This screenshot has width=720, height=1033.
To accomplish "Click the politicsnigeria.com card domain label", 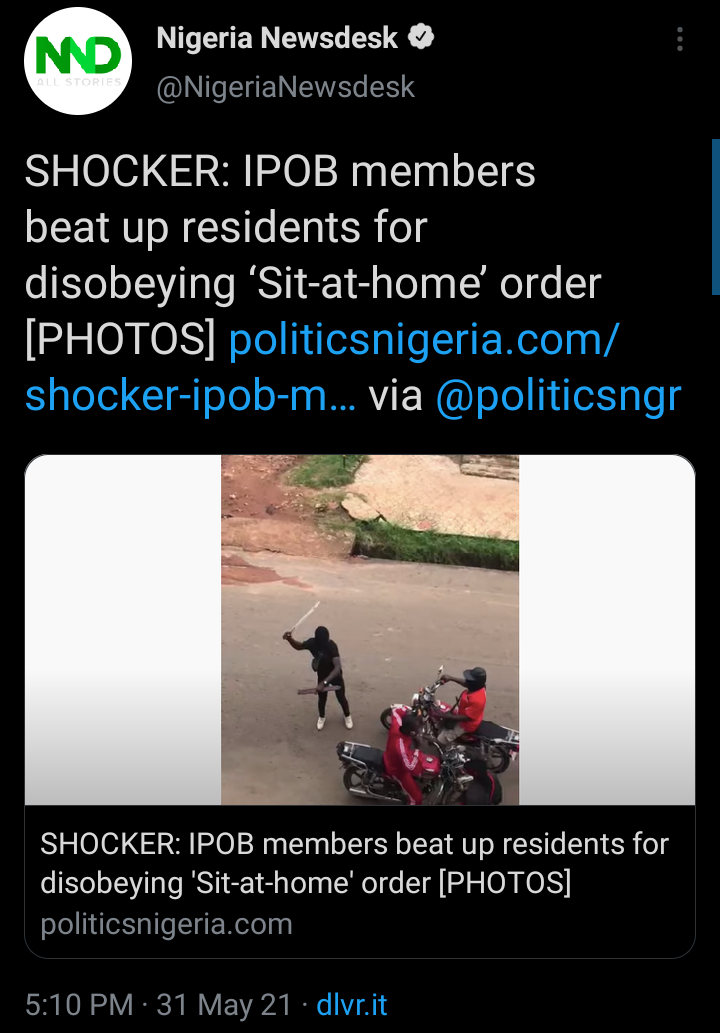I will pyautogui.click(x=166, y=924).
